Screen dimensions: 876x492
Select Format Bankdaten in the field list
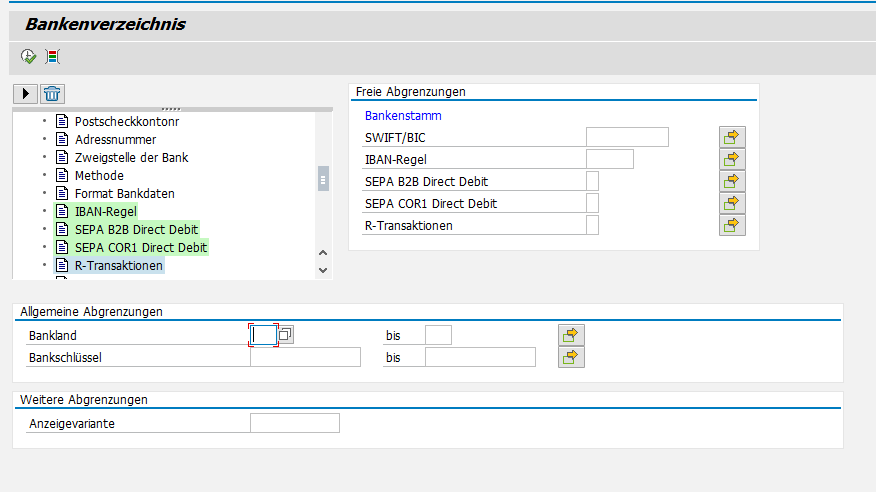pos(125,193)
